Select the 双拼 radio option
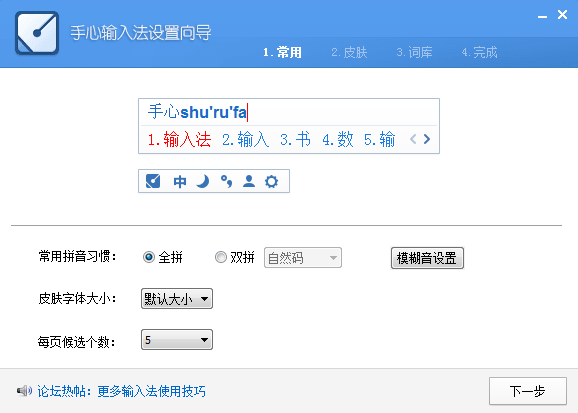Viewport: 578px width, 413px height. [220, 257]
